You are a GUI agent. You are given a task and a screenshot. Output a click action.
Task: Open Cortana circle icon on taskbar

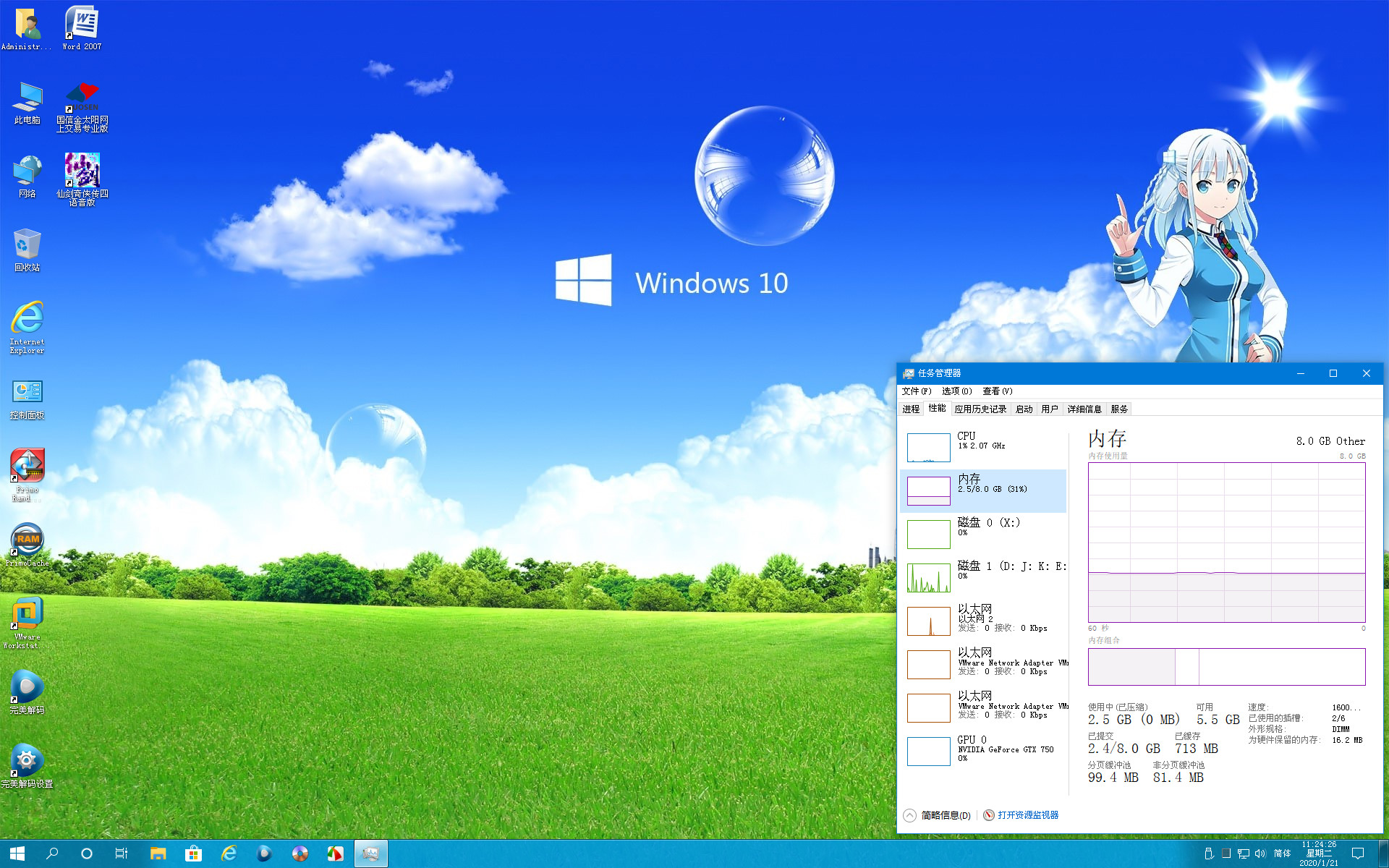87,854
